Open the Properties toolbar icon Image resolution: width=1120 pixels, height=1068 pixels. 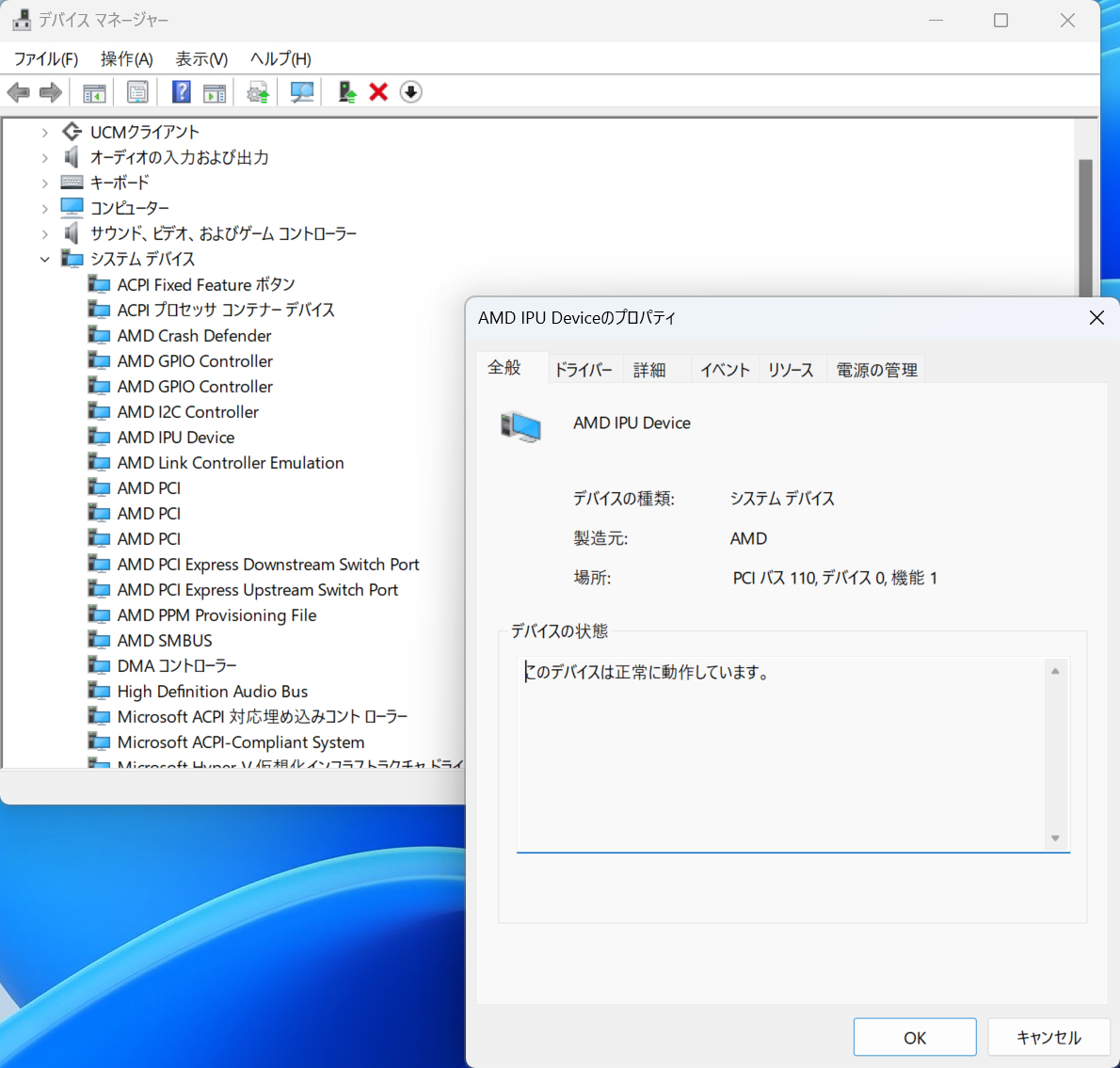pyautogui.click(x=137, y=92)
